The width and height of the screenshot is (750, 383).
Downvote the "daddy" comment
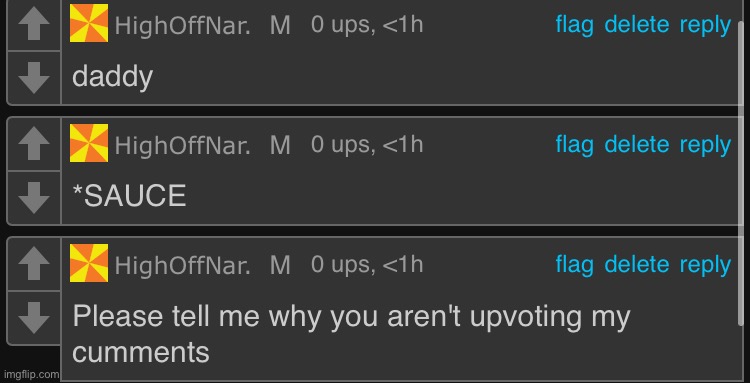point(33,77)
